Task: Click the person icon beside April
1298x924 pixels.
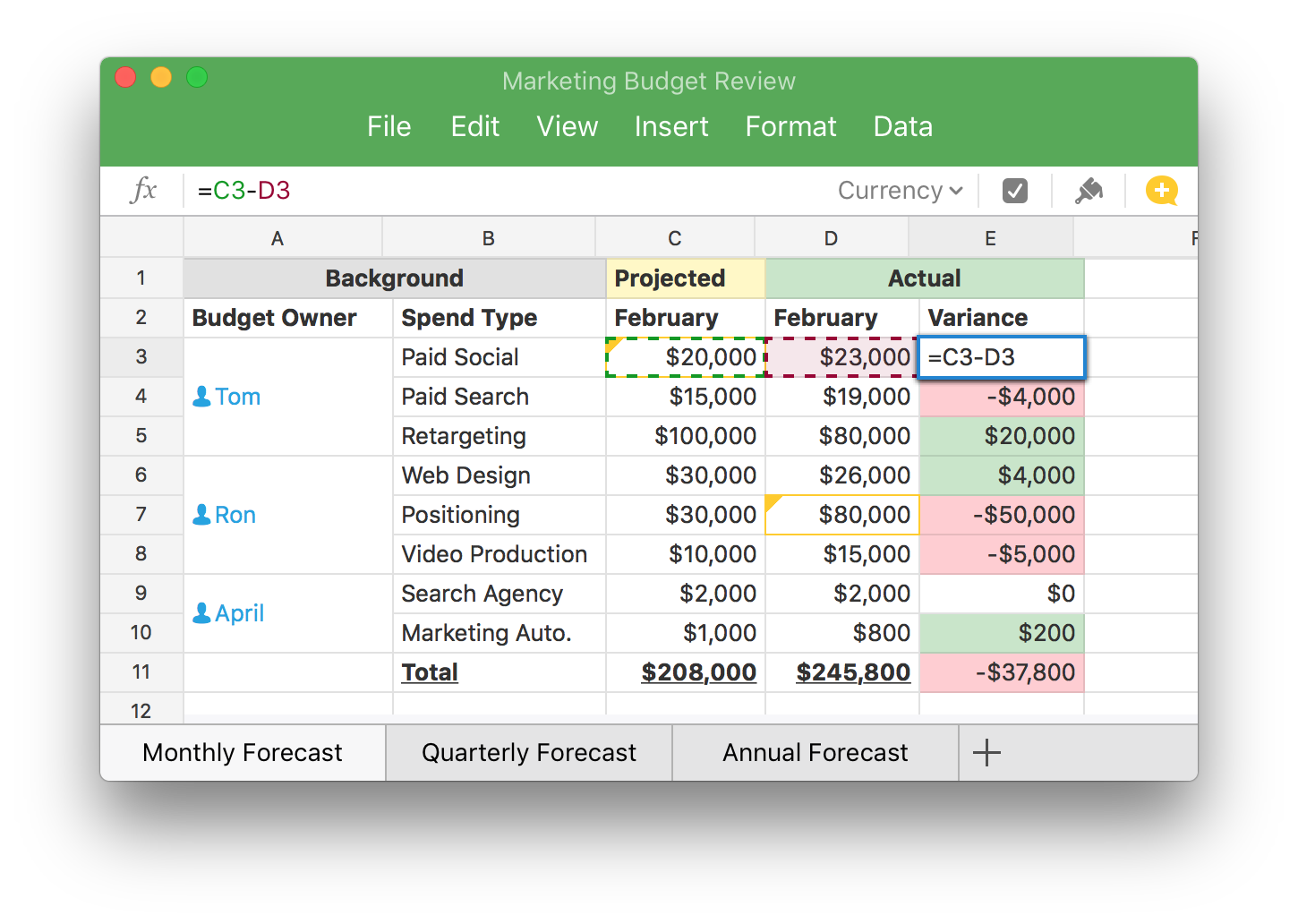Action: pyautogui.click(x=202, y=612)
